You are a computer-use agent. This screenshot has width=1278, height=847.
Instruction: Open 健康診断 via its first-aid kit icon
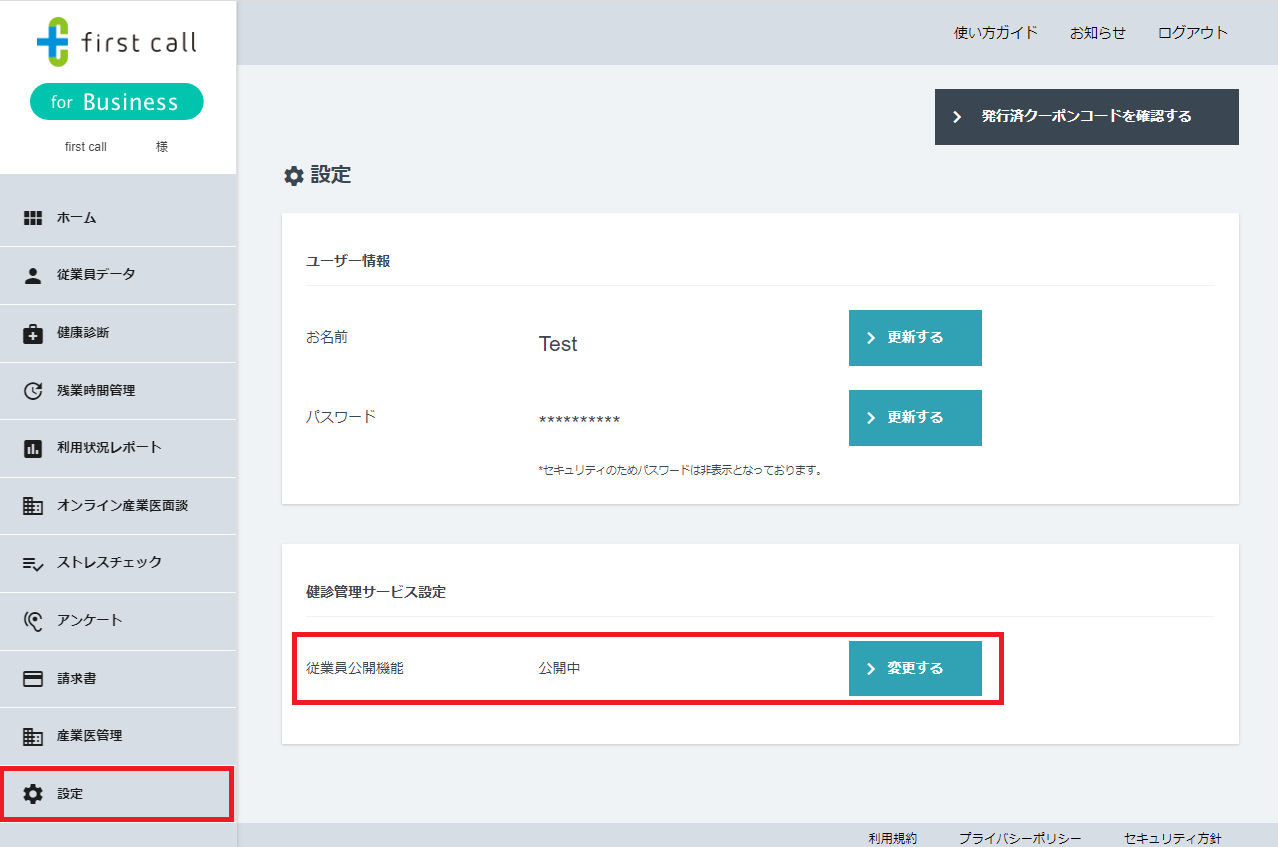pos(33,332)
